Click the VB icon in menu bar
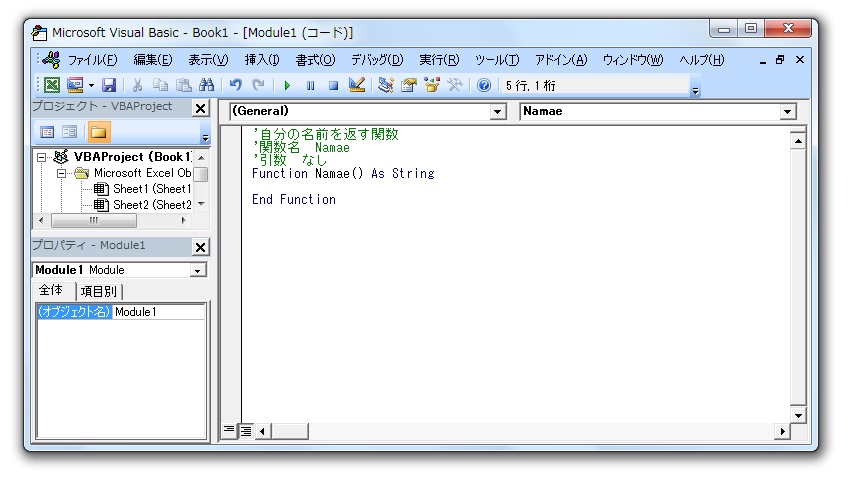Viewport: 852px width, 482px height. 52,60
